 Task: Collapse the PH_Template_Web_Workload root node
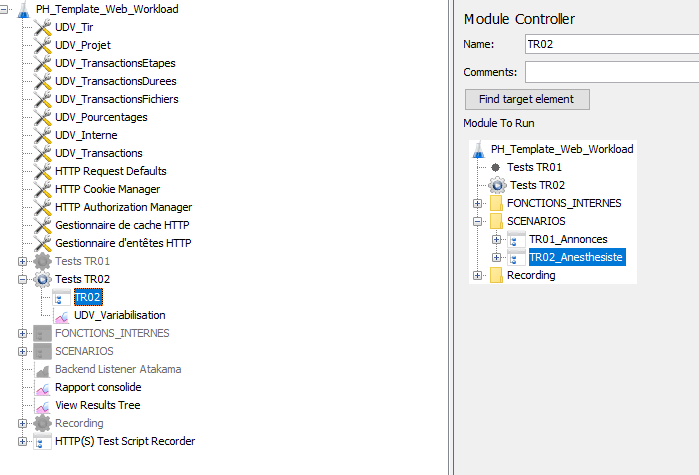[x=4, y=9]
